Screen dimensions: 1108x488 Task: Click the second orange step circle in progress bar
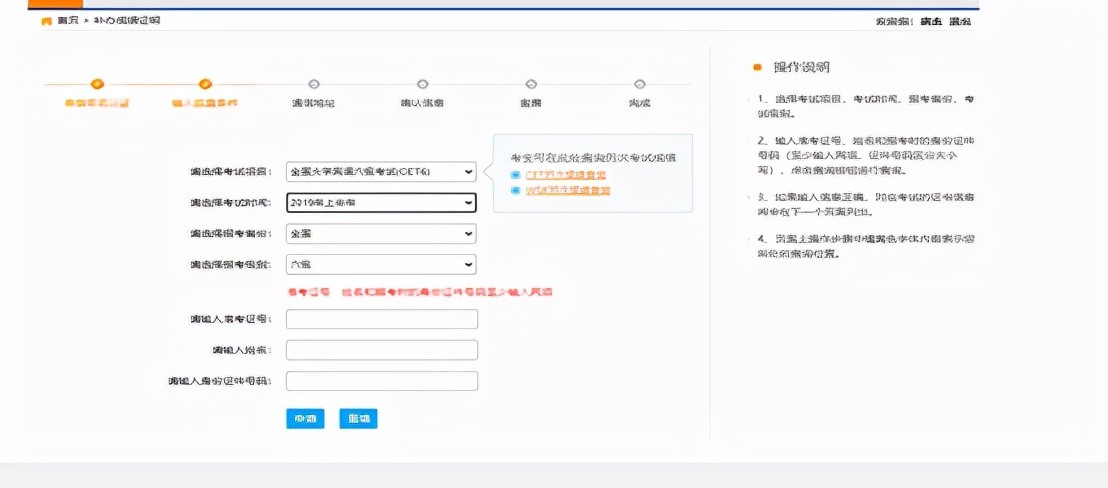(205, 84)
